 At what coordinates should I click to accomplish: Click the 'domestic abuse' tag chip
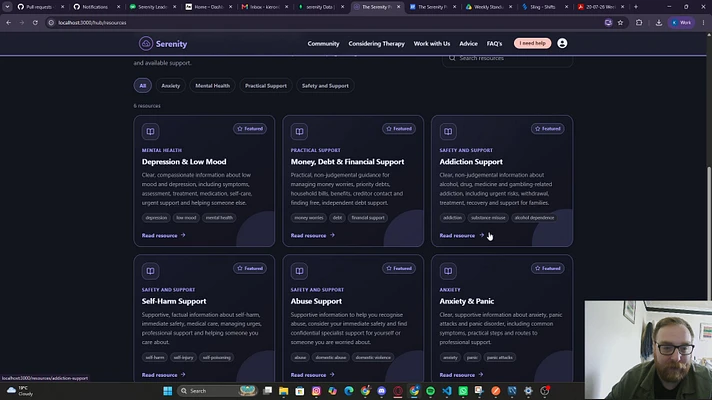(331, 358)
